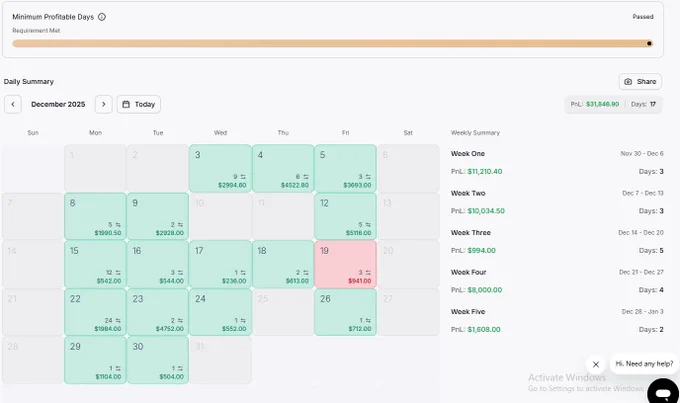
Task: Click the $5116.00 amount on Dec 12
Action: (x=358, y=233)
